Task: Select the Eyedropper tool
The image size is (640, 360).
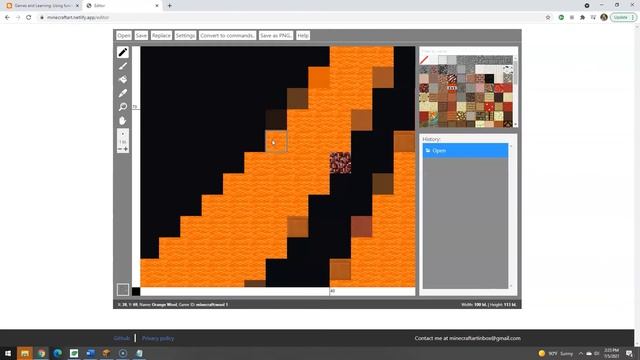Action: [x=122, y=93]
